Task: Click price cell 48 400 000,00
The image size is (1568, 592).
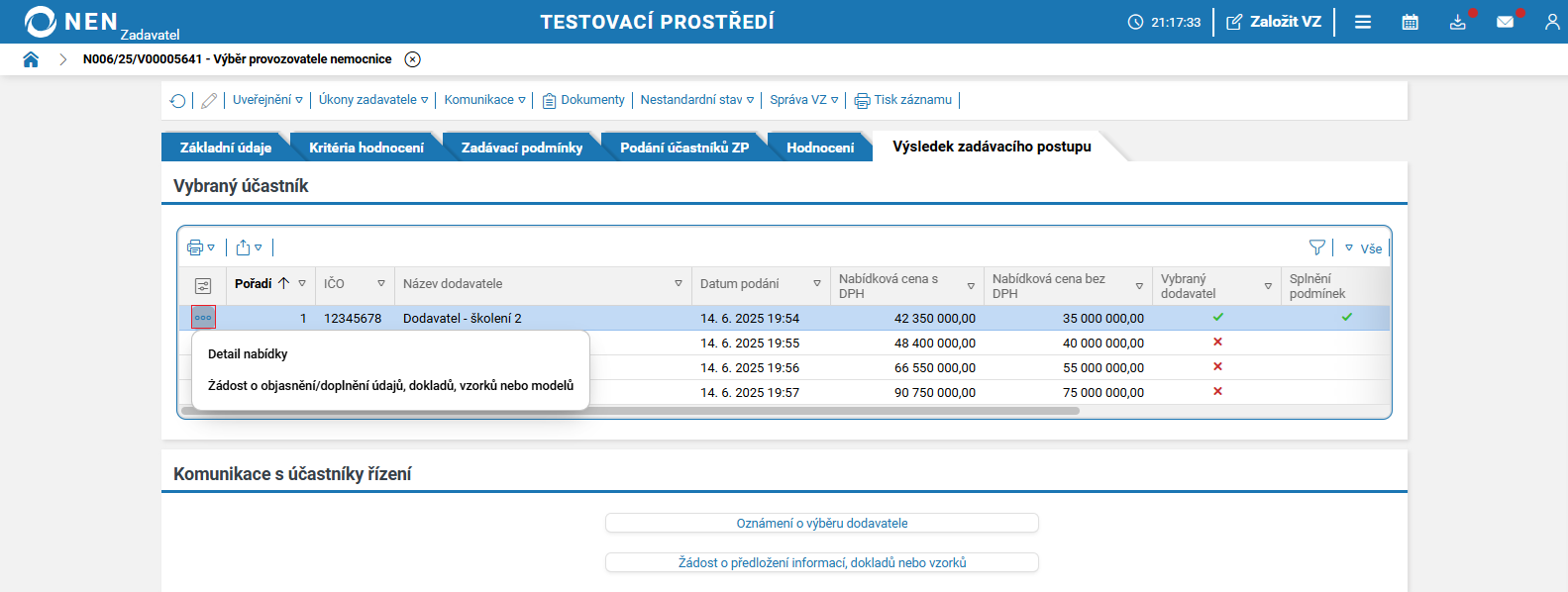Action: 935,344
